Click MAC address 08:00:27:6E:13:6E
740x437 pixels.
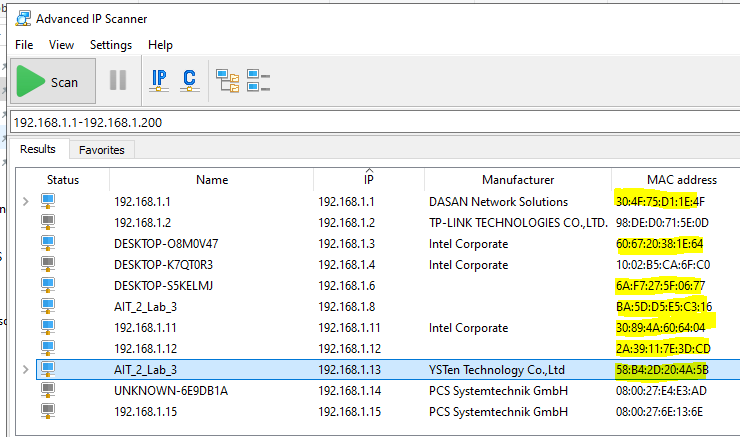(x=659, y=412)
